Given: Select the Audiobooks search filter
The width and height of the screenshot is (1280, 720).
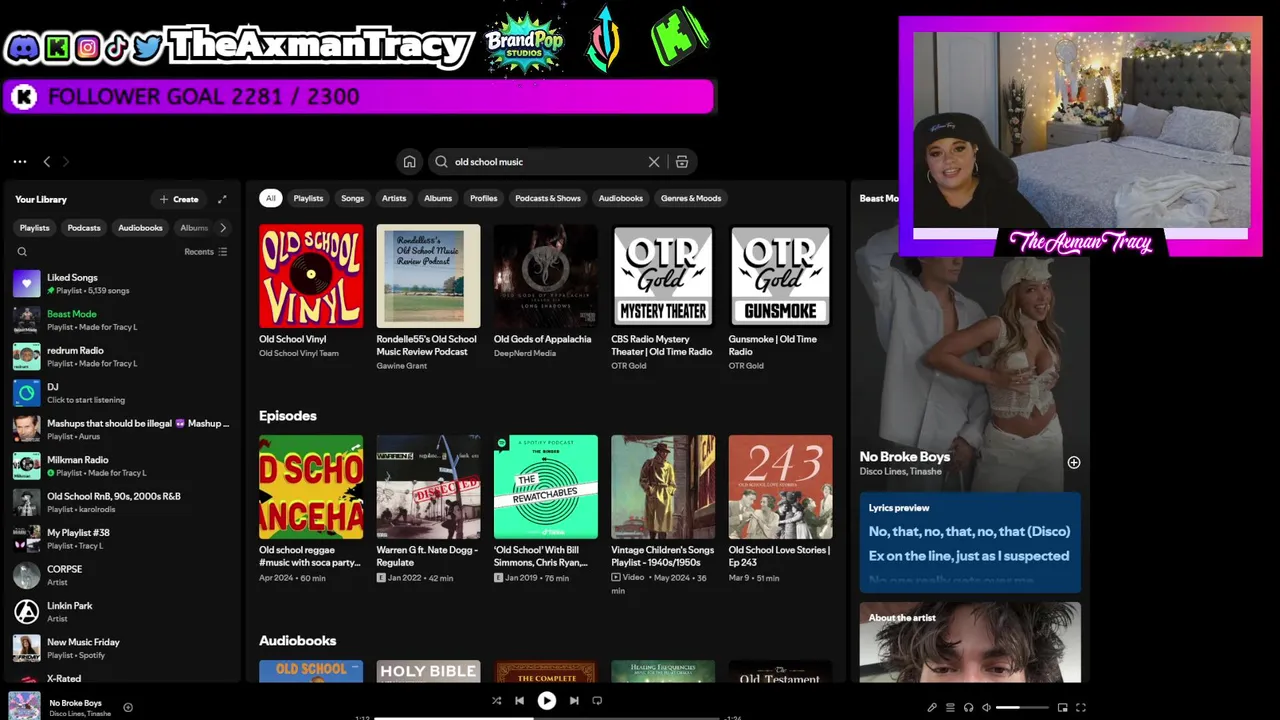Looking at the screenshot, I should click(x=621, y=198).
